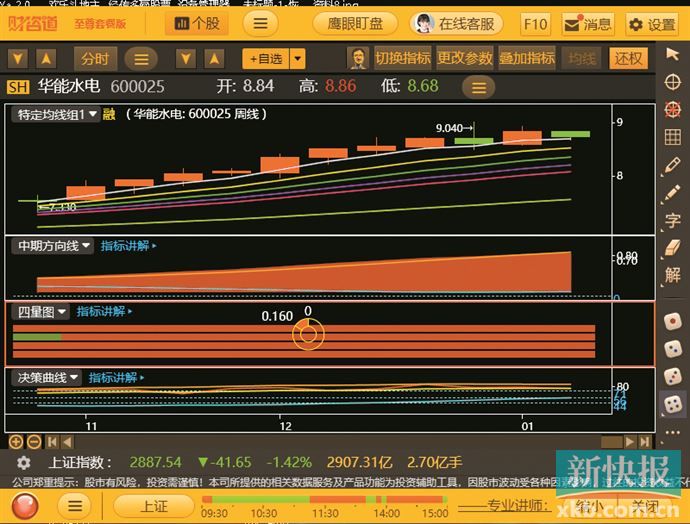Expand the 四量图 dropdown
This screenshot has height=524, width=690.
(x=40, y=312)
